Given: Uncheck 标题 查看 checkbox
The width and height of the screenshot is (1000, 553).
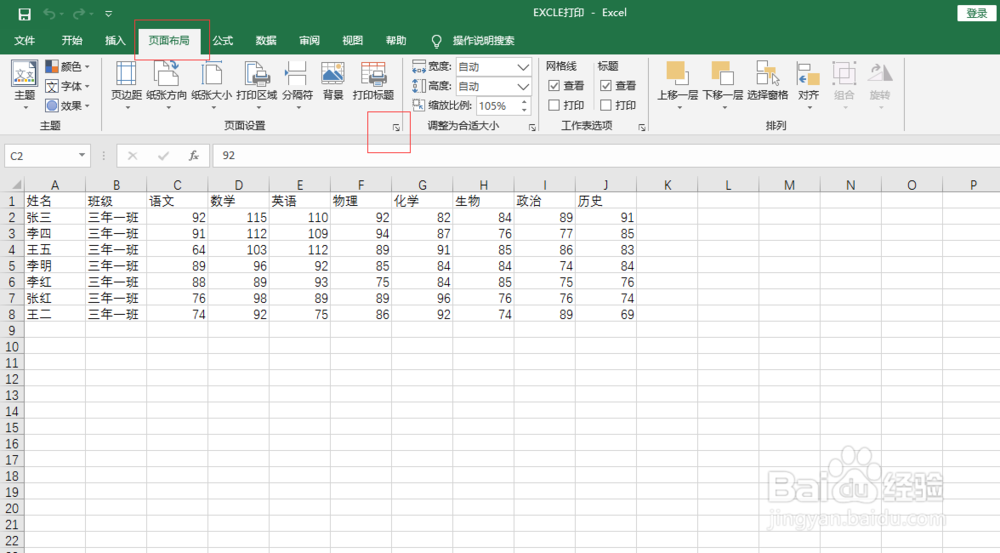Looking at the screenshot, I should coord(606,85).
